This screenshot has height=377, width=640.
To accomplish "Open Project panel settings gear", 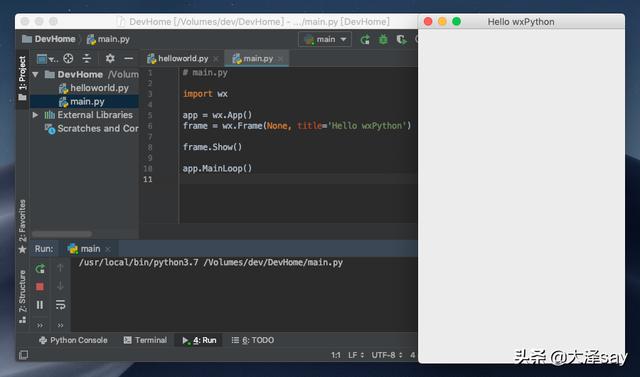I will coord(110,59).
